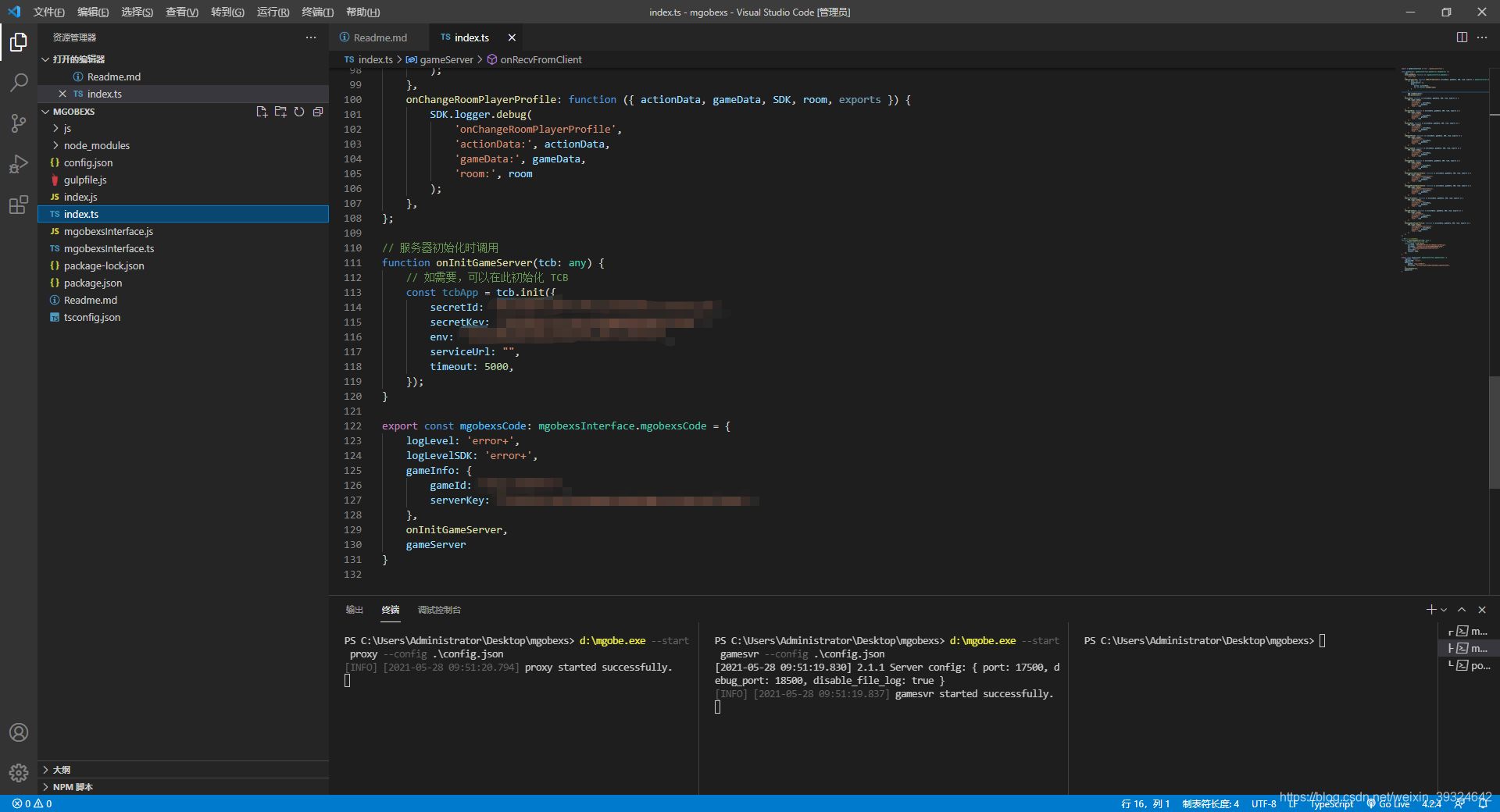The width and height of the screenshot is (1500, 812).
Task: Click the line and column indicator
Action: coord(1145,803)
